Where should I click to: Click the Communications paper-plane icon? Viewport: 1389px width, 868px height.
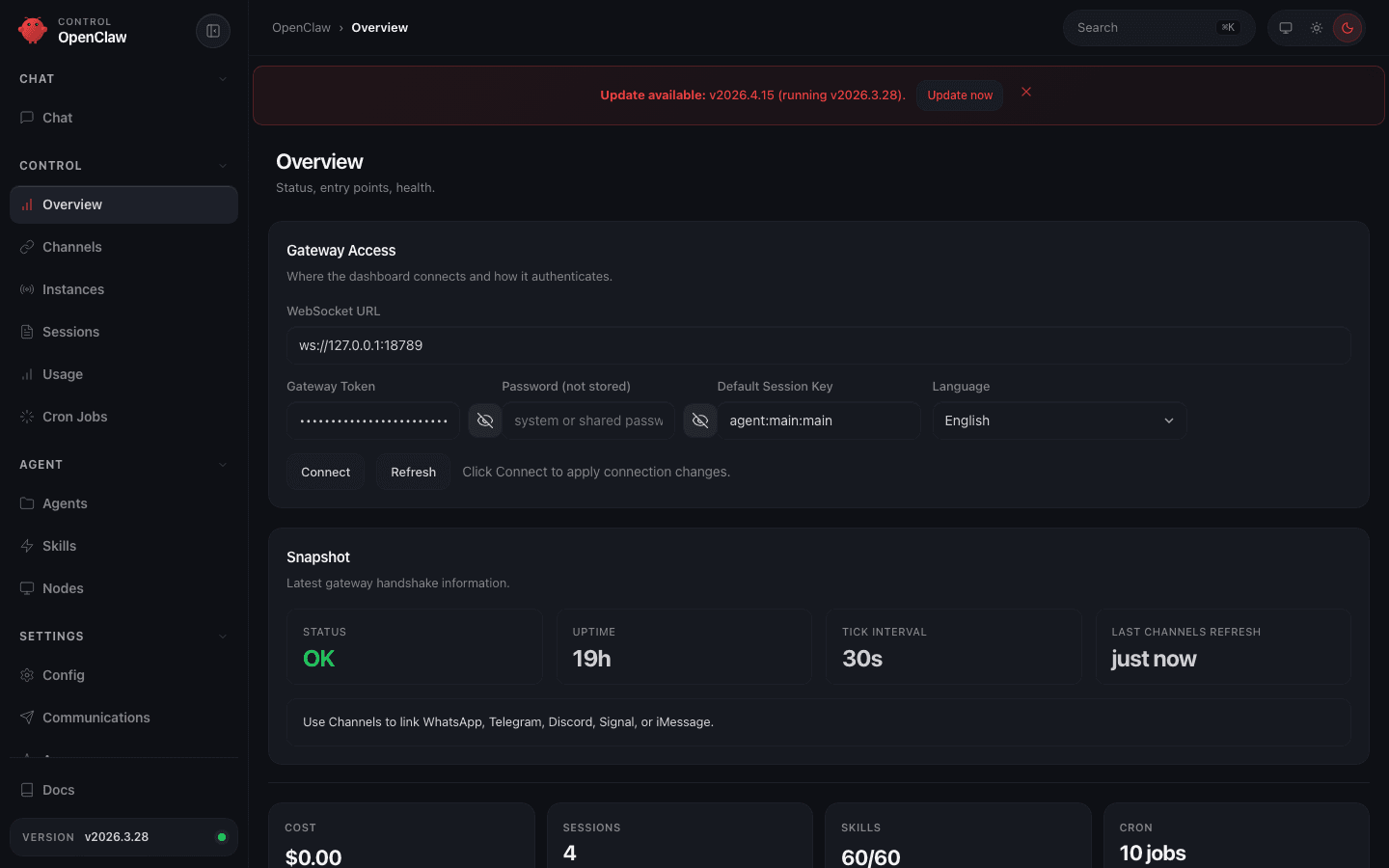click(27, 718)
